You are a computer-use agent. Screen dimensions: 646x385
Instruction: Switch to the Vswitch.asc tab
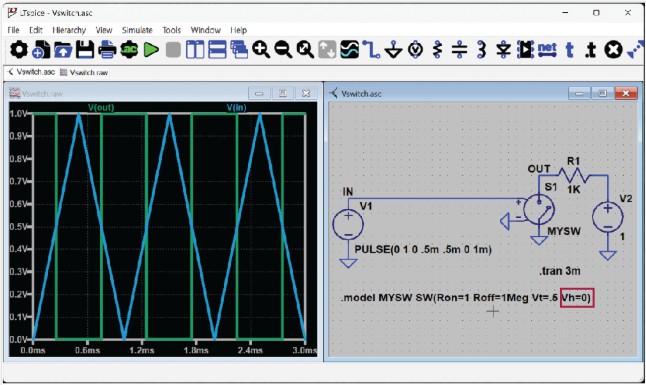(x=32, y=72)
